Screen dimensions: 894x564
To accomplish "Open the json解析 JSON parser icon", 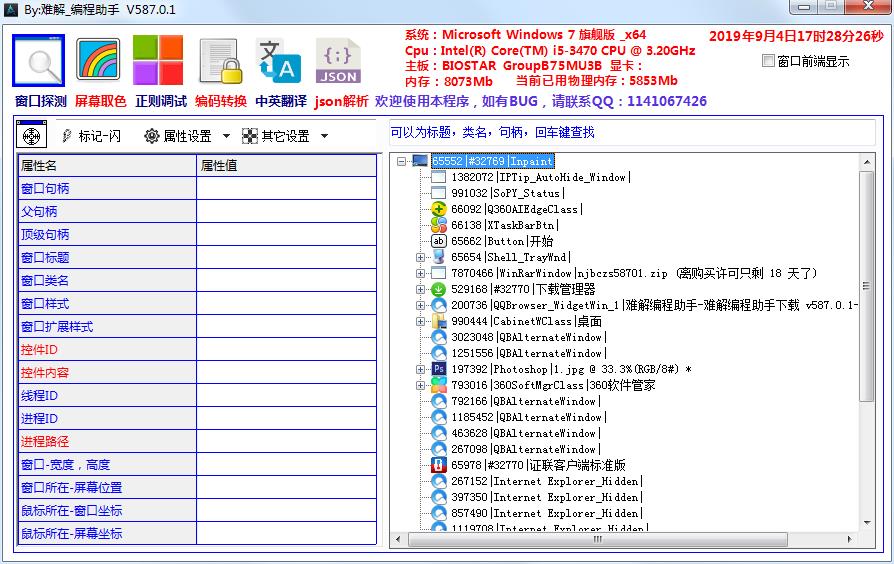I will click(x=338, y=62).
